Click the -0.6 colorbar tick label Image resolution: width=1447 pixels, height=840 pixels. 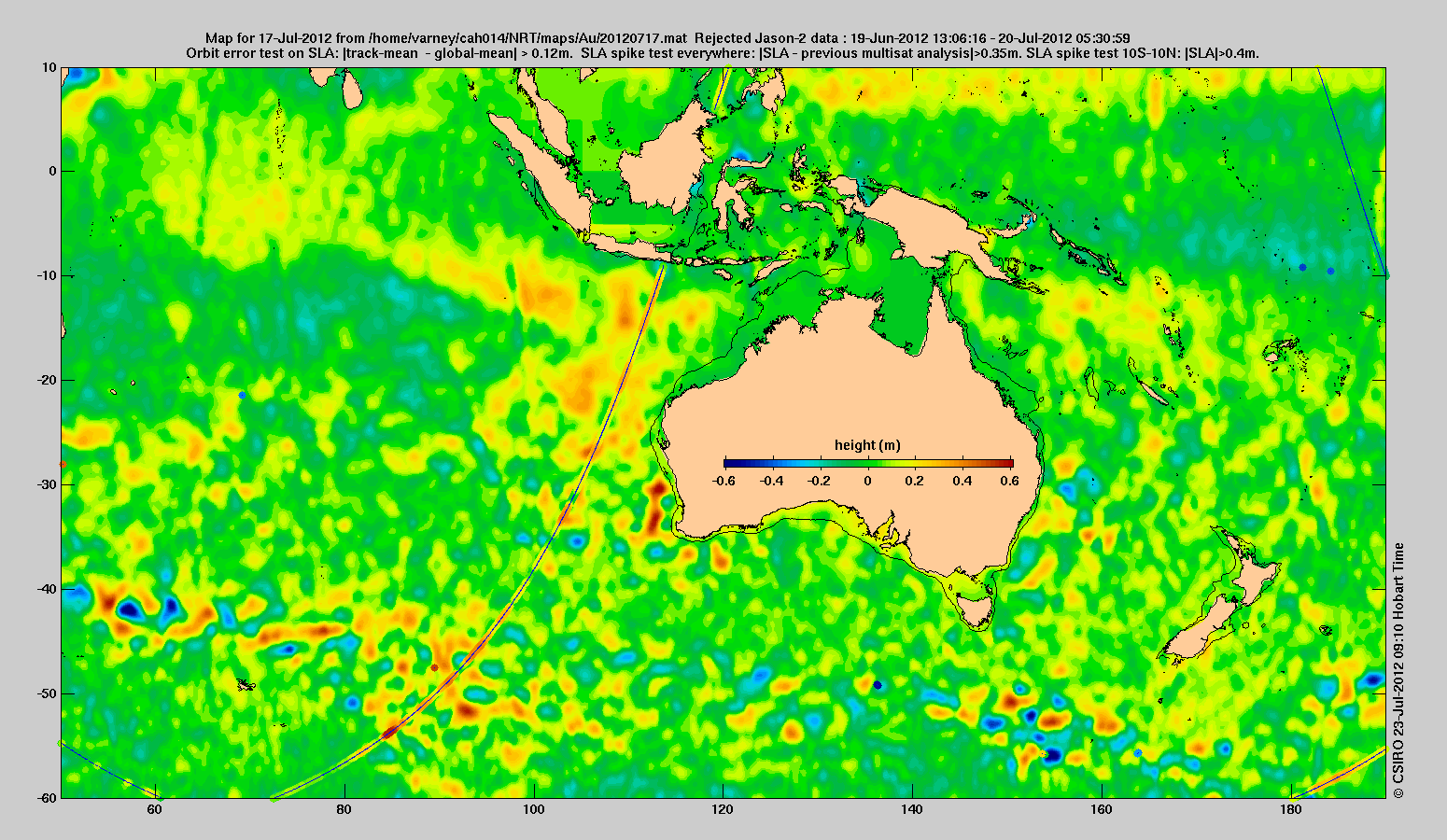pyautogui.click(x=723, y=481)
